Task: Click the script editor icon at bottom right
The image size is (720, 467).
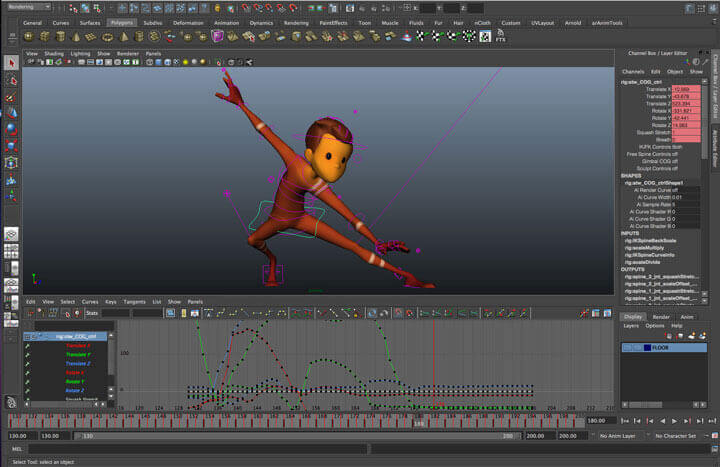Action: pos(714,450)
